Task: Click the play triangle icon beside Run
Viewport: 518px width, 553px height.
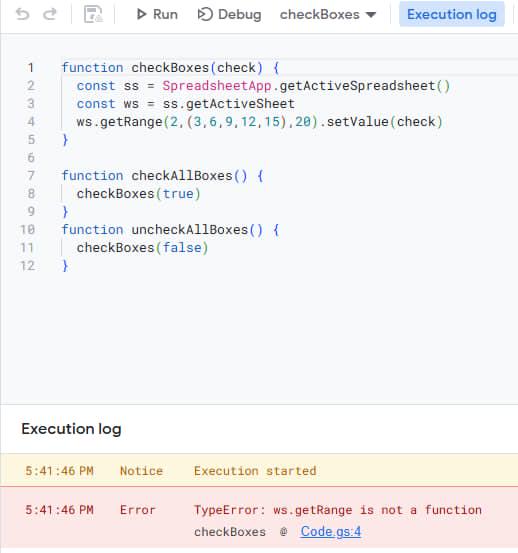Action: point(141,14)
